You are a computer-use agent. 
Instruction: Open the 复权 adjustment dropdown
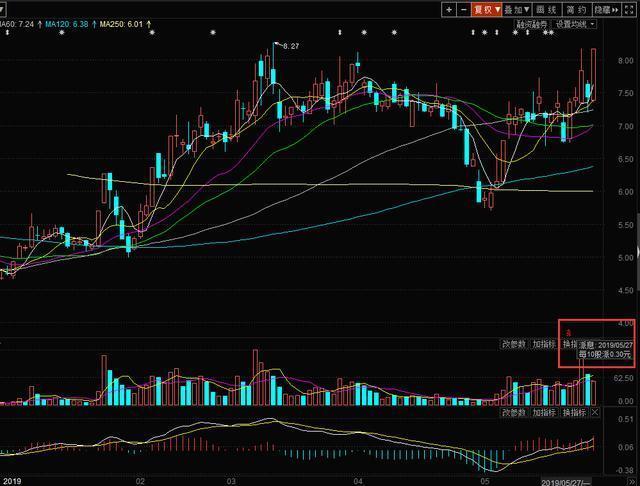(x=487, y=10)
